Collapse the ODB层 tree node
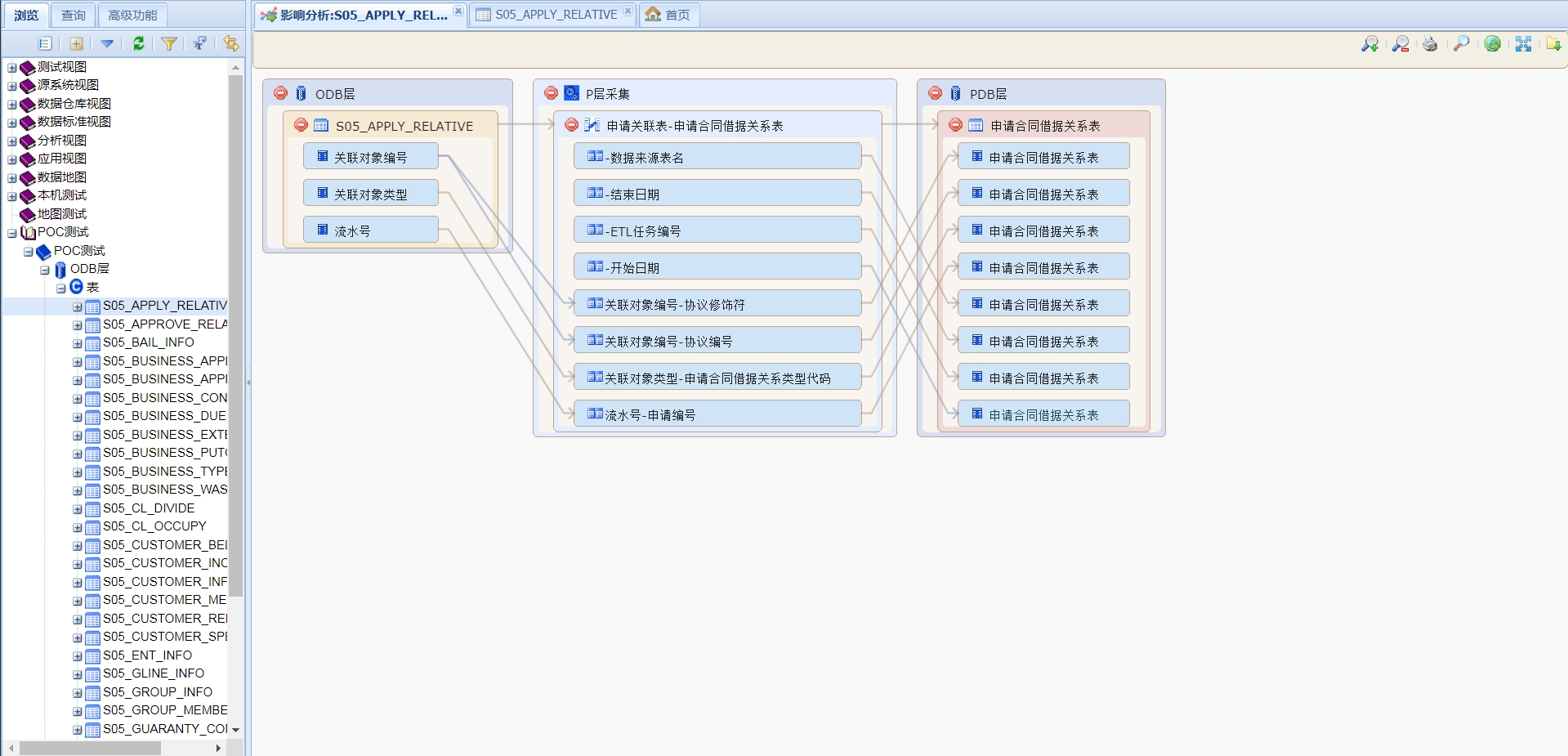 coord(45,270)
